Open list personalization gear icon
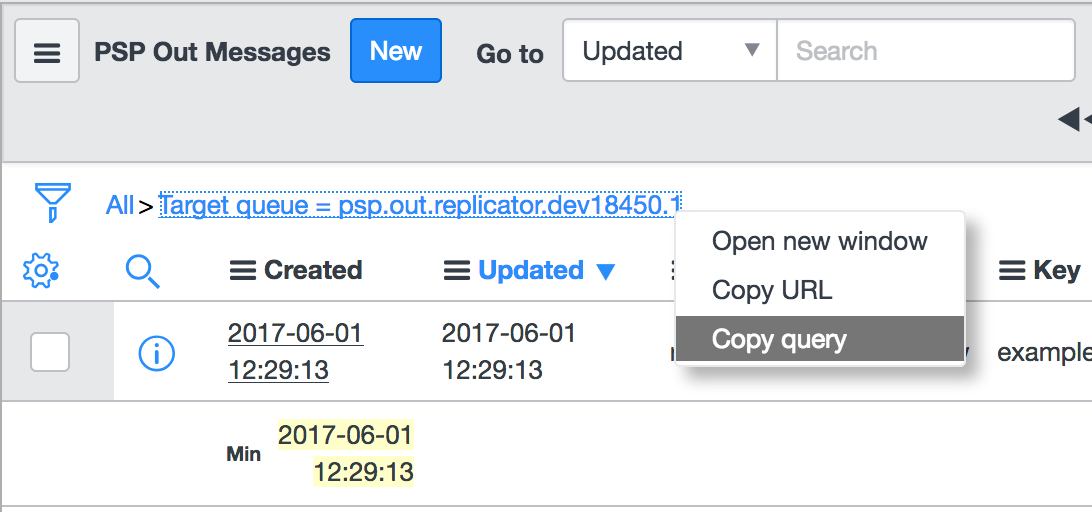 (40, 270)
